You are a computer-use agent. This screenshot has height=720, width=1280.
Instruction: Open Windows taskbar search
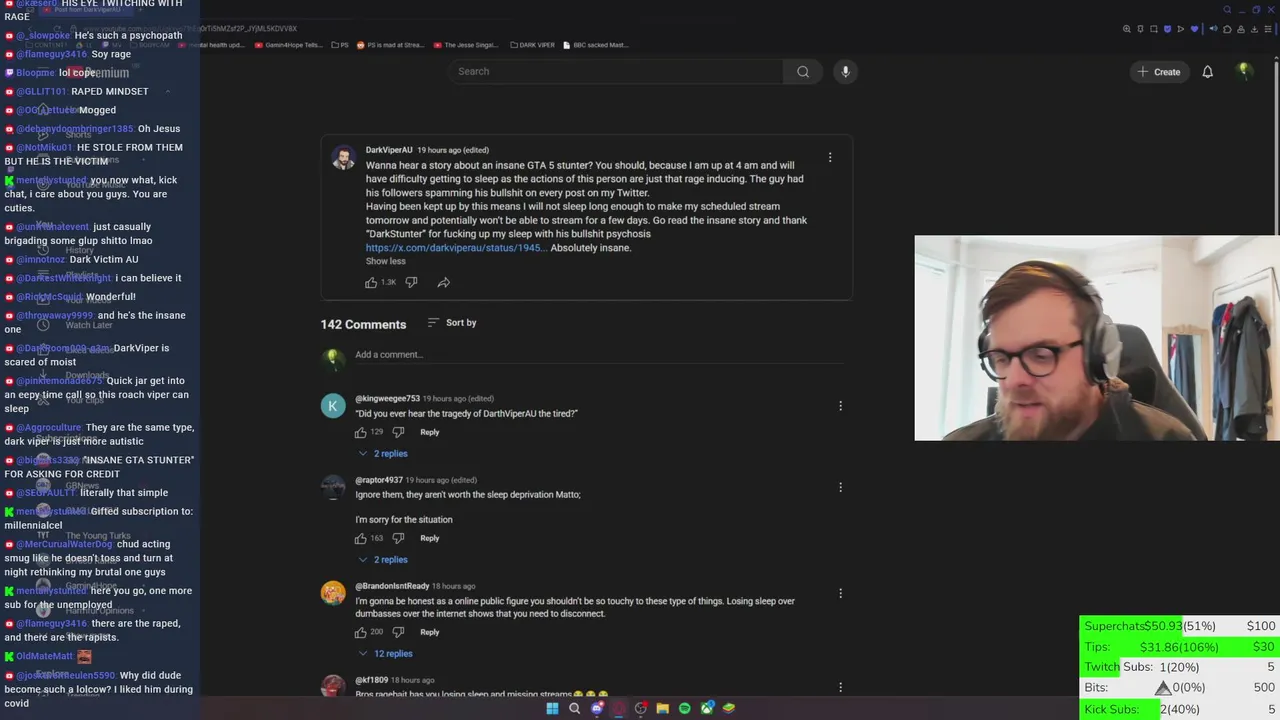pyautogui.click(x=574, y=708)
